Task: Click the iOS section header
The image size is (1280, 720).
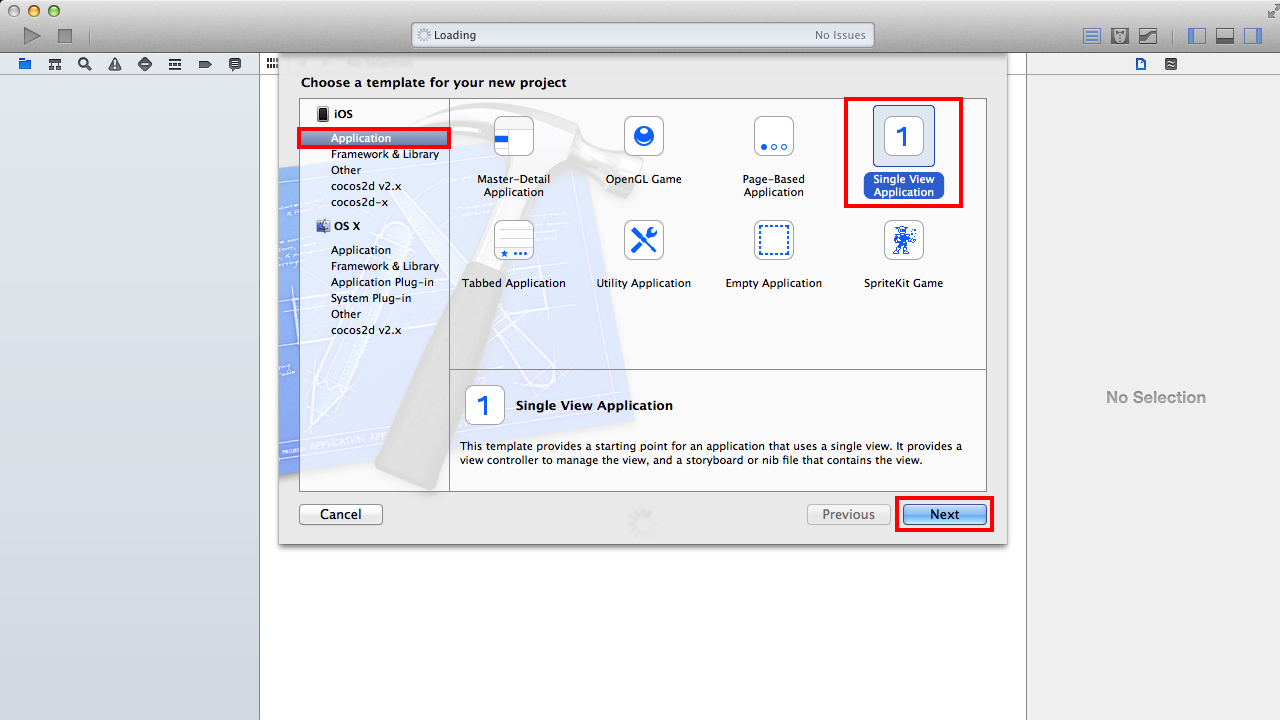Action: [x=335, y=114]
